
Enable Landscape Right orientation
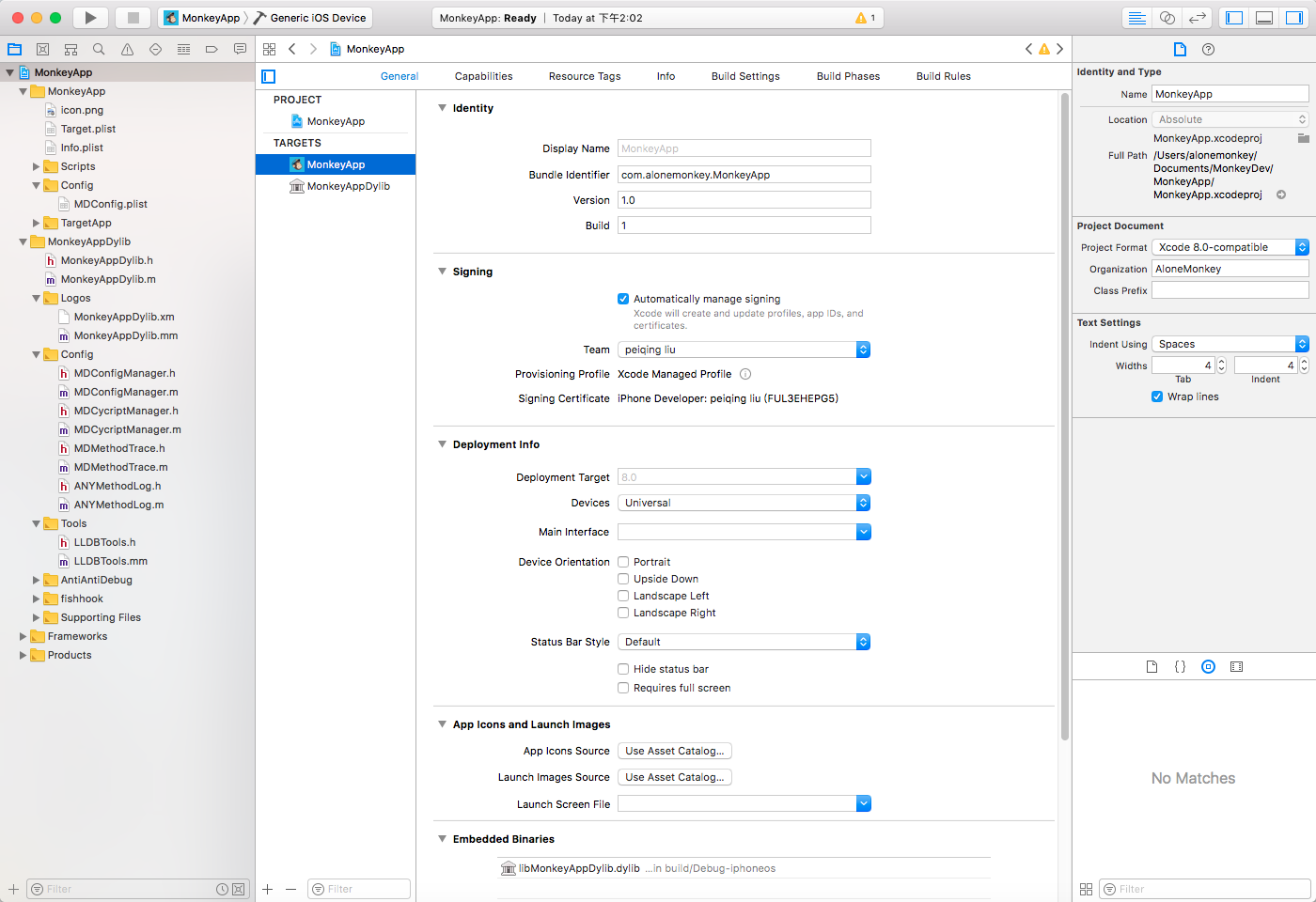pos(623,613)
